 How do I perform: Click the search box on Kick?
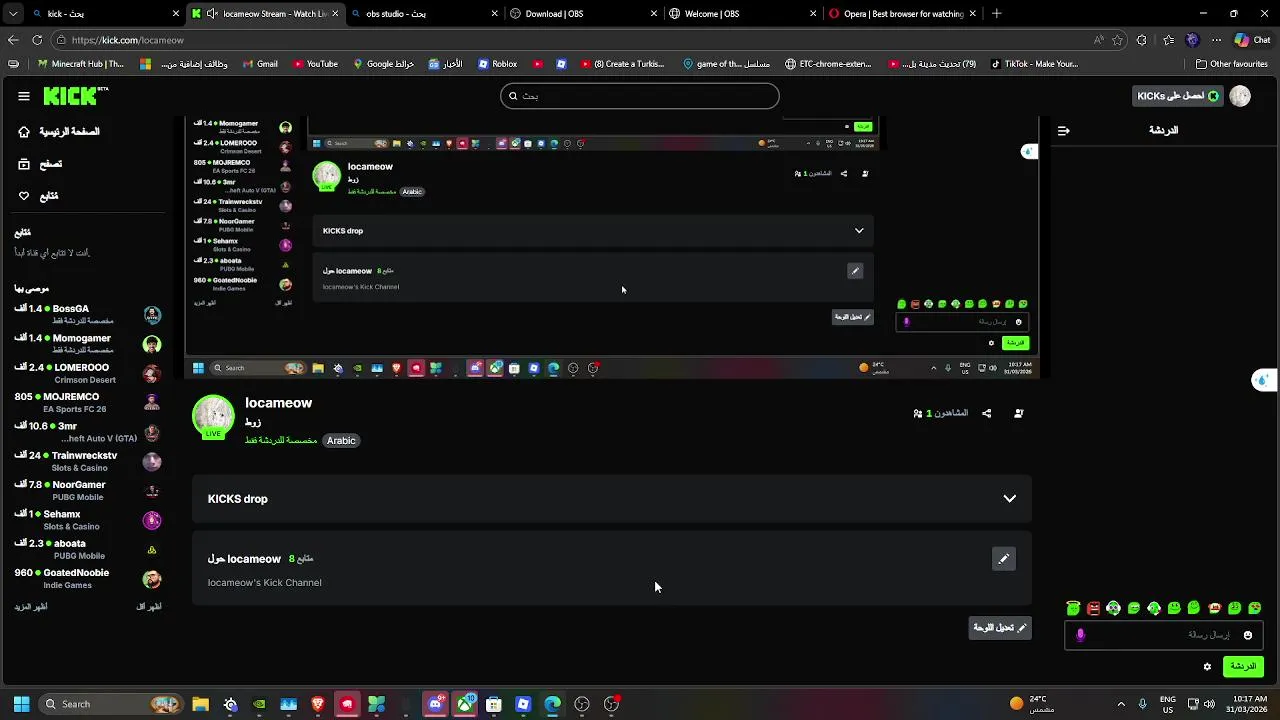tap(640, 96)
